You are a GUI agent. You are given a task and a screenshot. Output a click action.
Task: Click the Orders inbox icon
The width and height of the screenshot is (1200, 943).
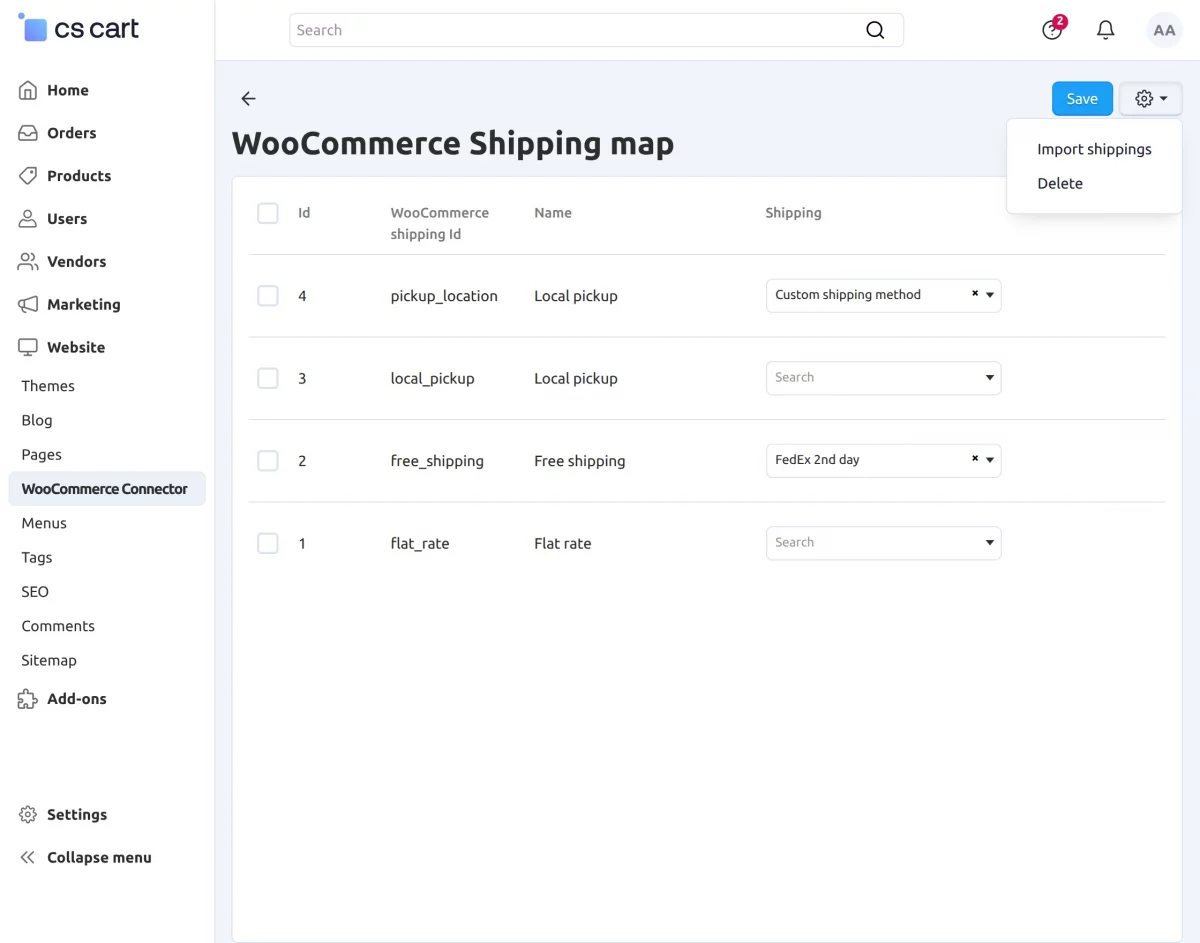coord(28,133)
